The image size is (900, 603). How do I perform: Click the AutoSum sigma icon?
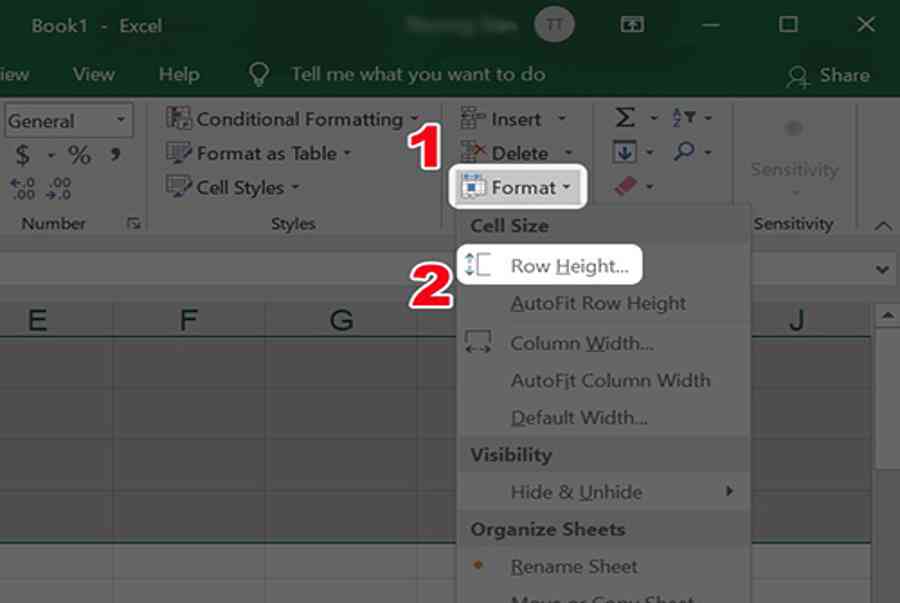point(625,118)
